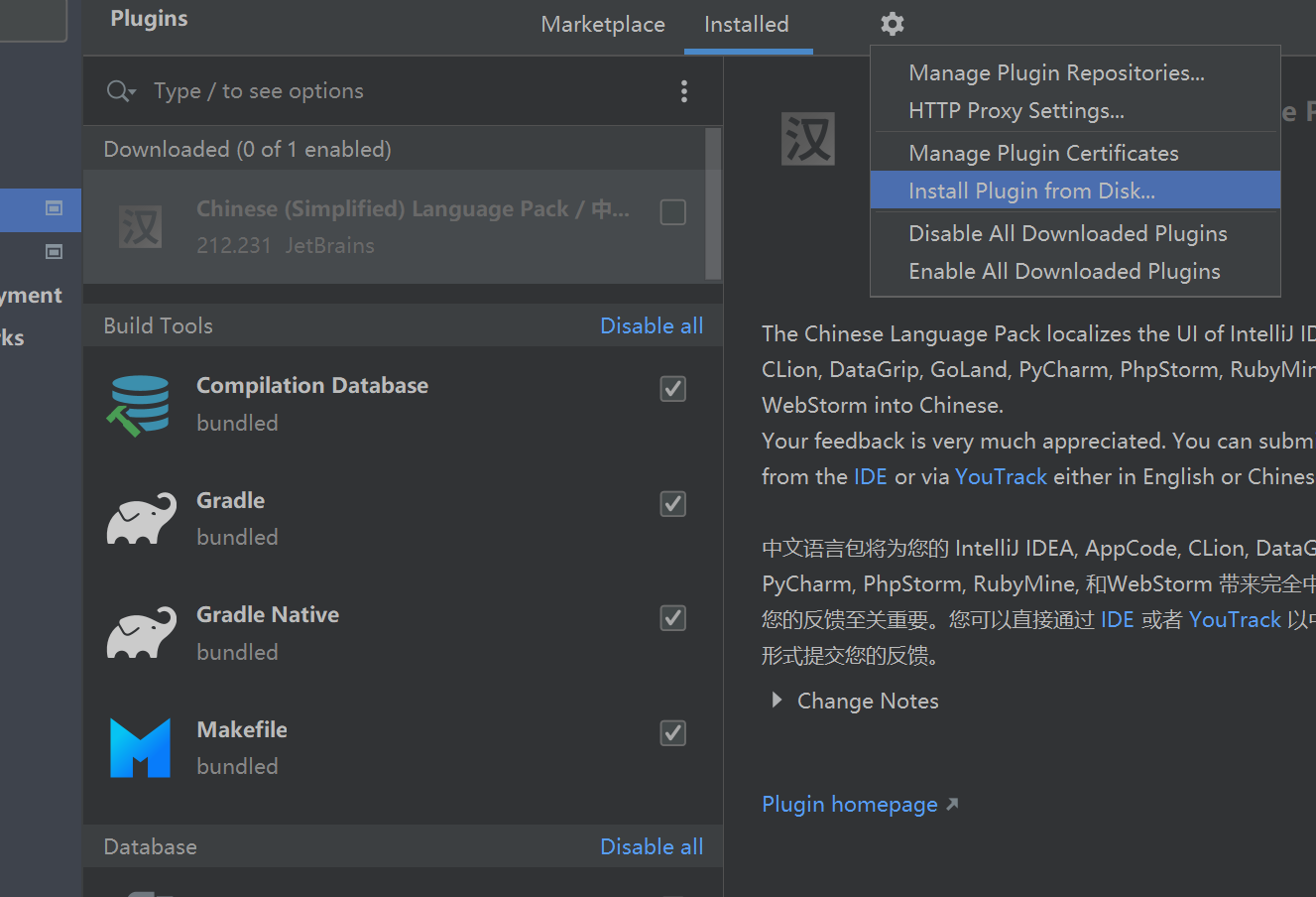The width and height of the screenshot is (1316, 897).
Task: Click the Gradle Native plugin icon
Action: pyautogui.click(x=141, y=633)
